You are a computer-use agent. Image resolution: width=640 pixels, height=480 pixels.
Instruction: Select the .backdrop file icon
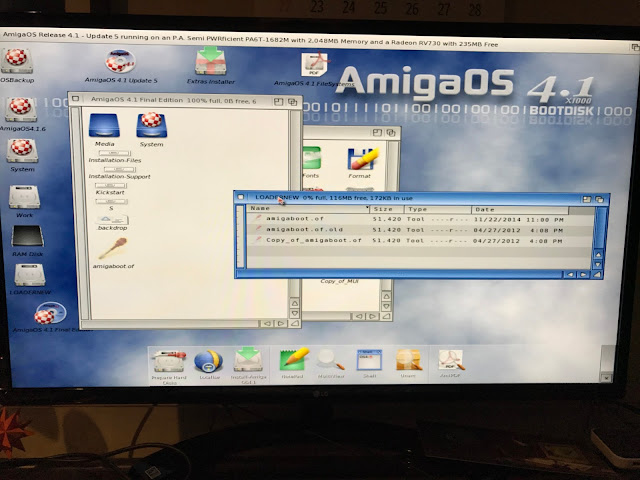113,220
